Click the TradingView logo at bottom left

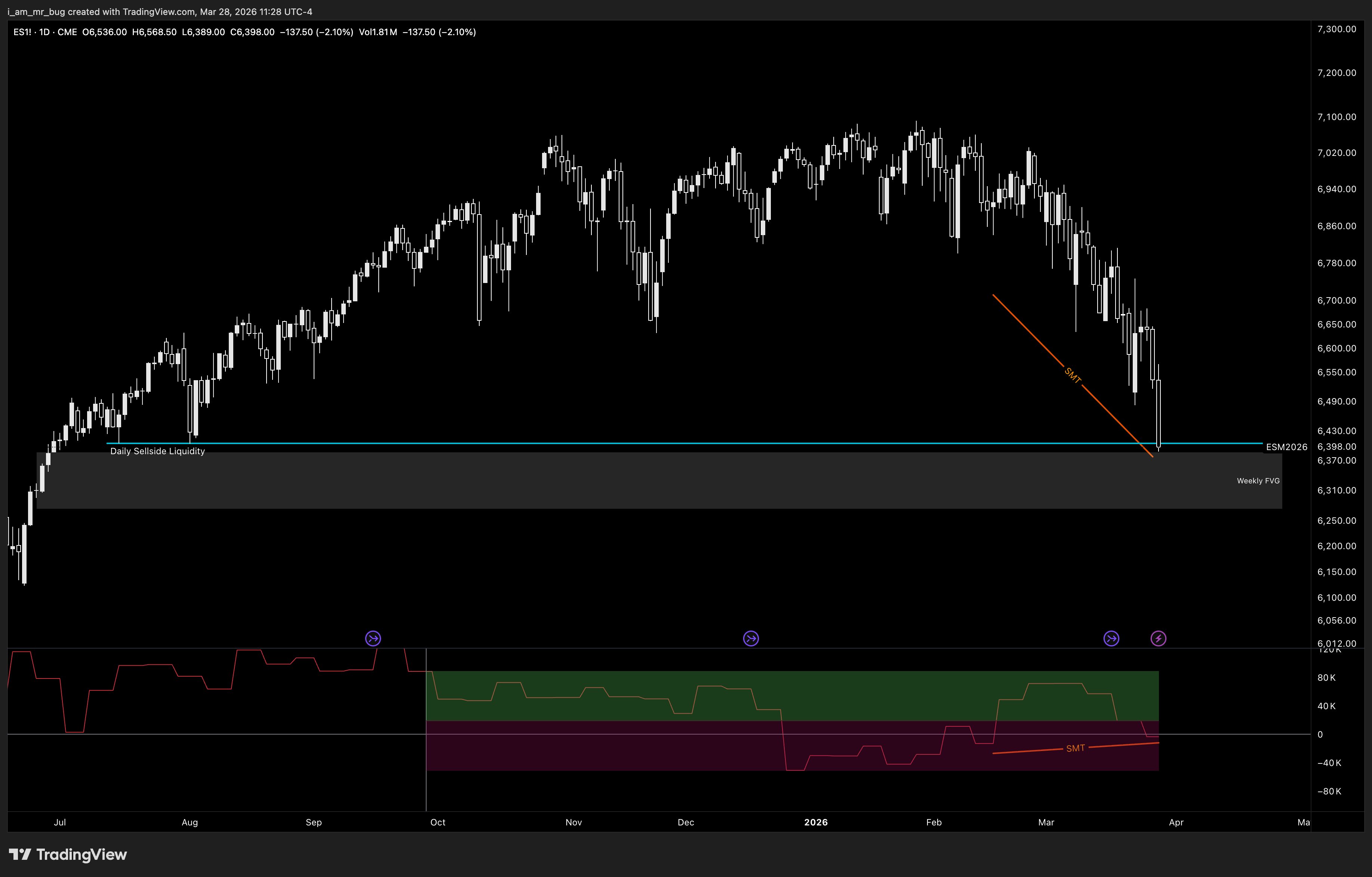(x=68, y=854)
